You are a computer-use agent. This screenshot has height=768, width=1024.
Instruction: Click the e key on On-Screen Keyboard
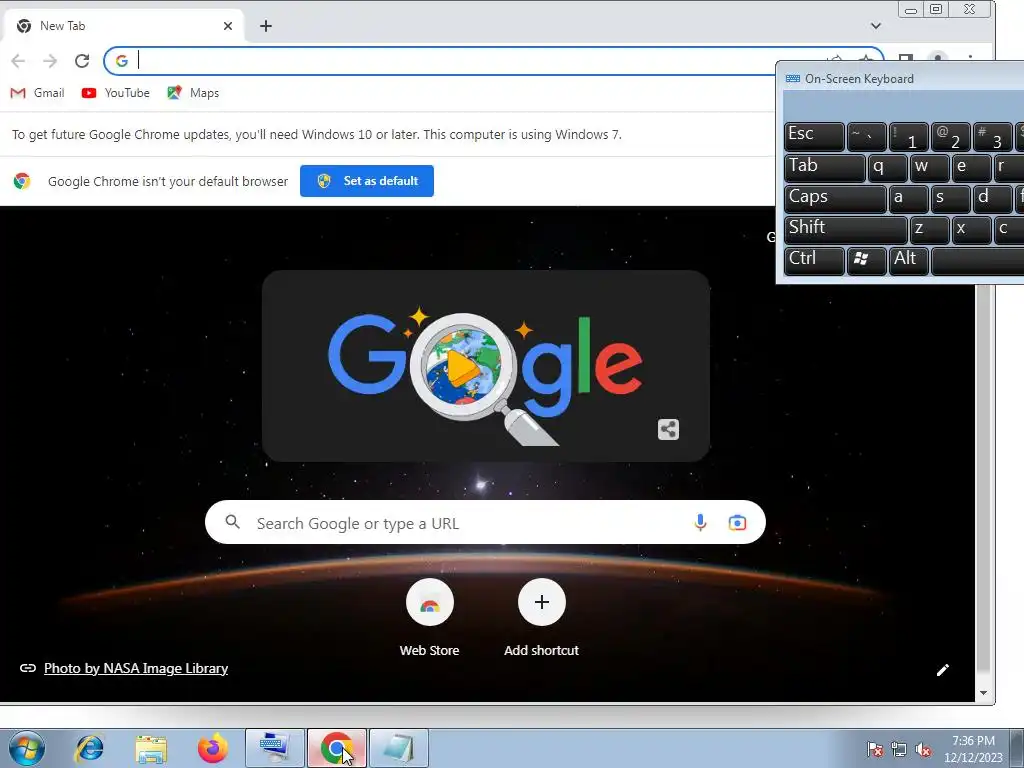pos(970,168)
